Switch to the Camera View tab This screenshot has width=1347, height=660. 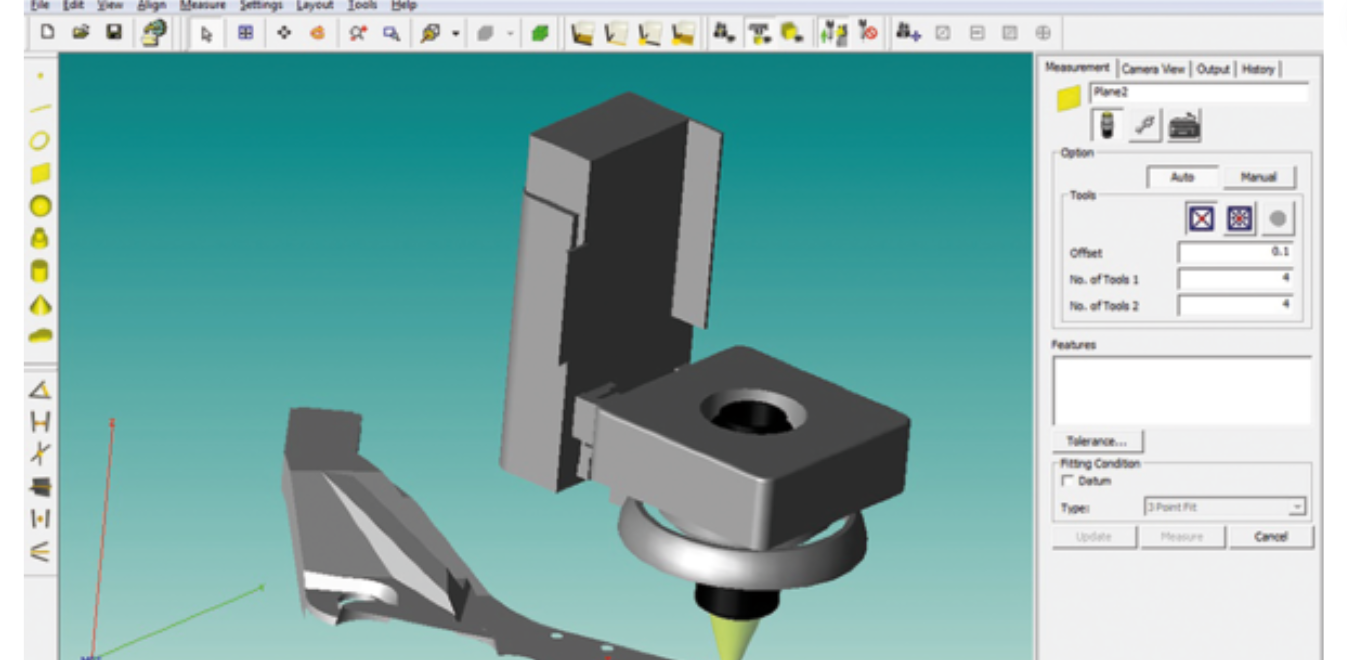1152,69
